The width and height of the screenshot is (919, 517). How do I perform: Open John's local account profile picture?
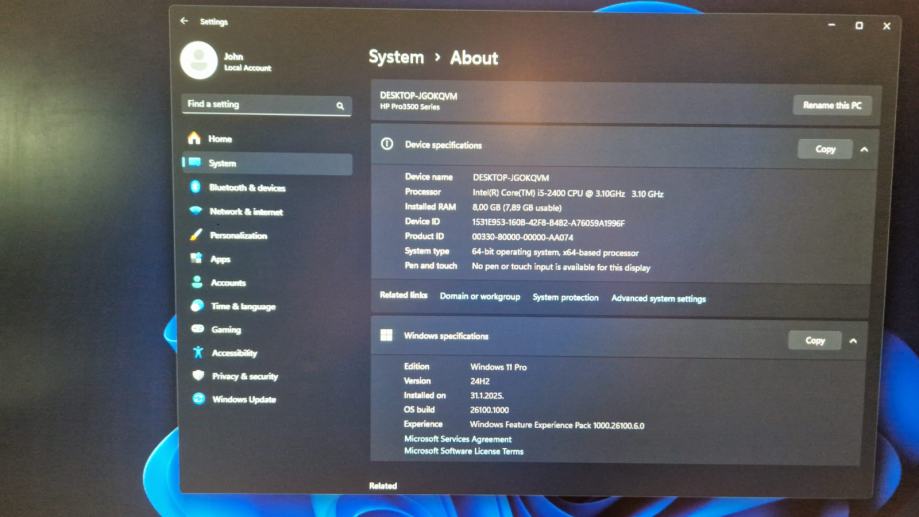(199, 60)
